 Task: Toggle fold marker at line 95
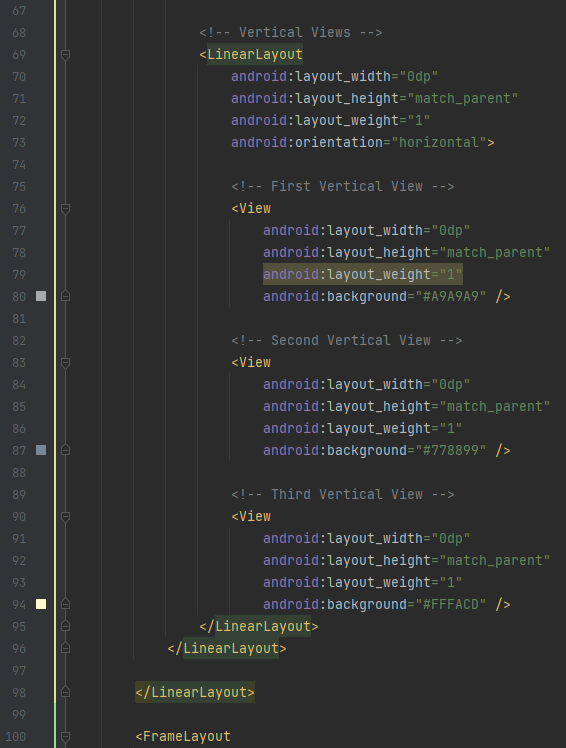click(x=65, y=626)
